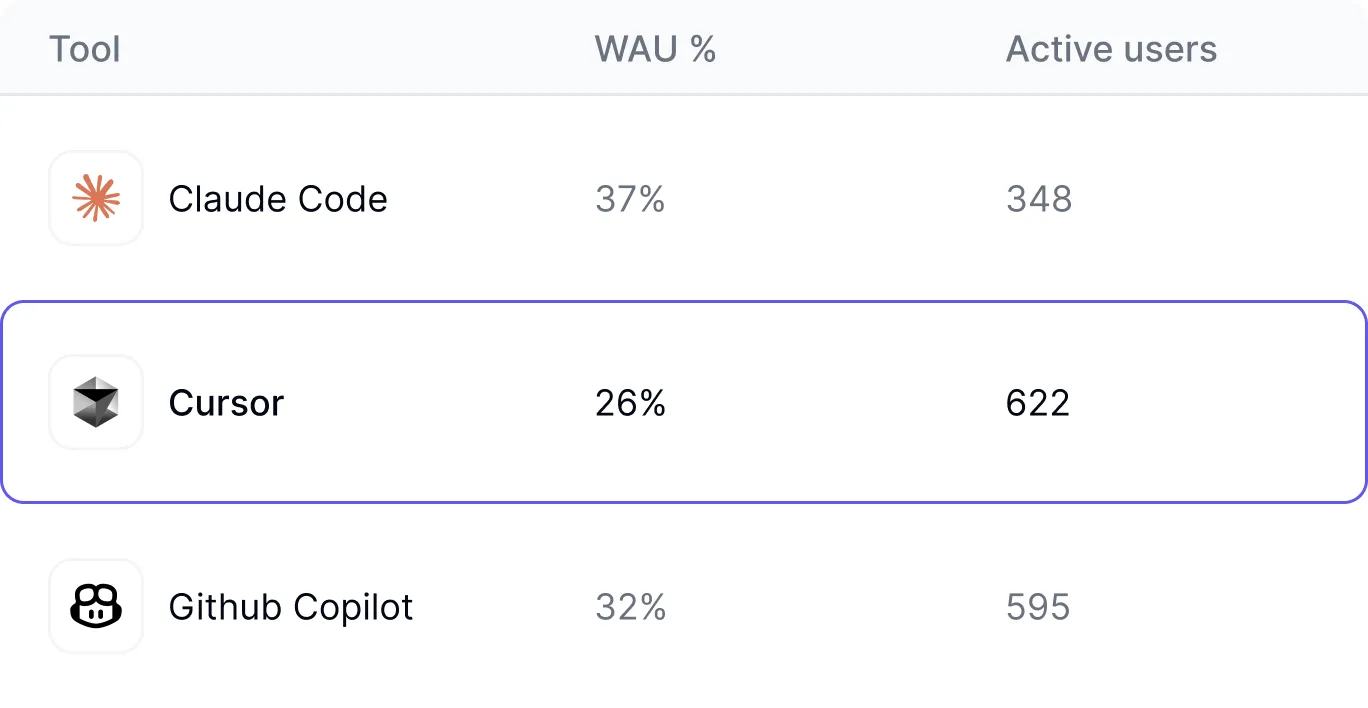This screenshot has width=1368, height=708.
Task: Click the Github Copilot icon
Action: pyautogui.click(x=96, y=606)
